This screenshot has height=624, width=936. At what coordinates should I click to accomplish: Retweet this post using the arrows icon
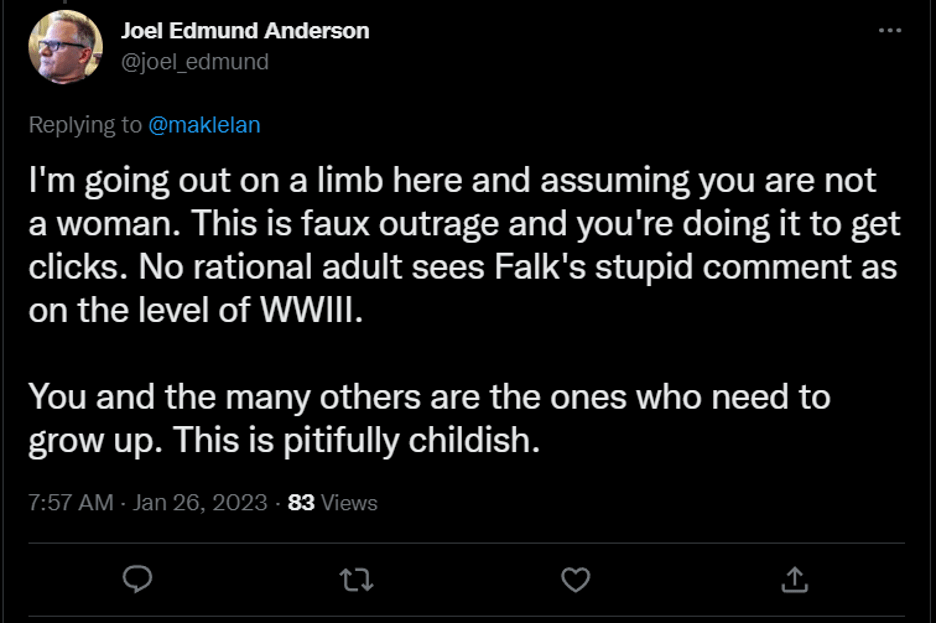(x=355, y=578)
